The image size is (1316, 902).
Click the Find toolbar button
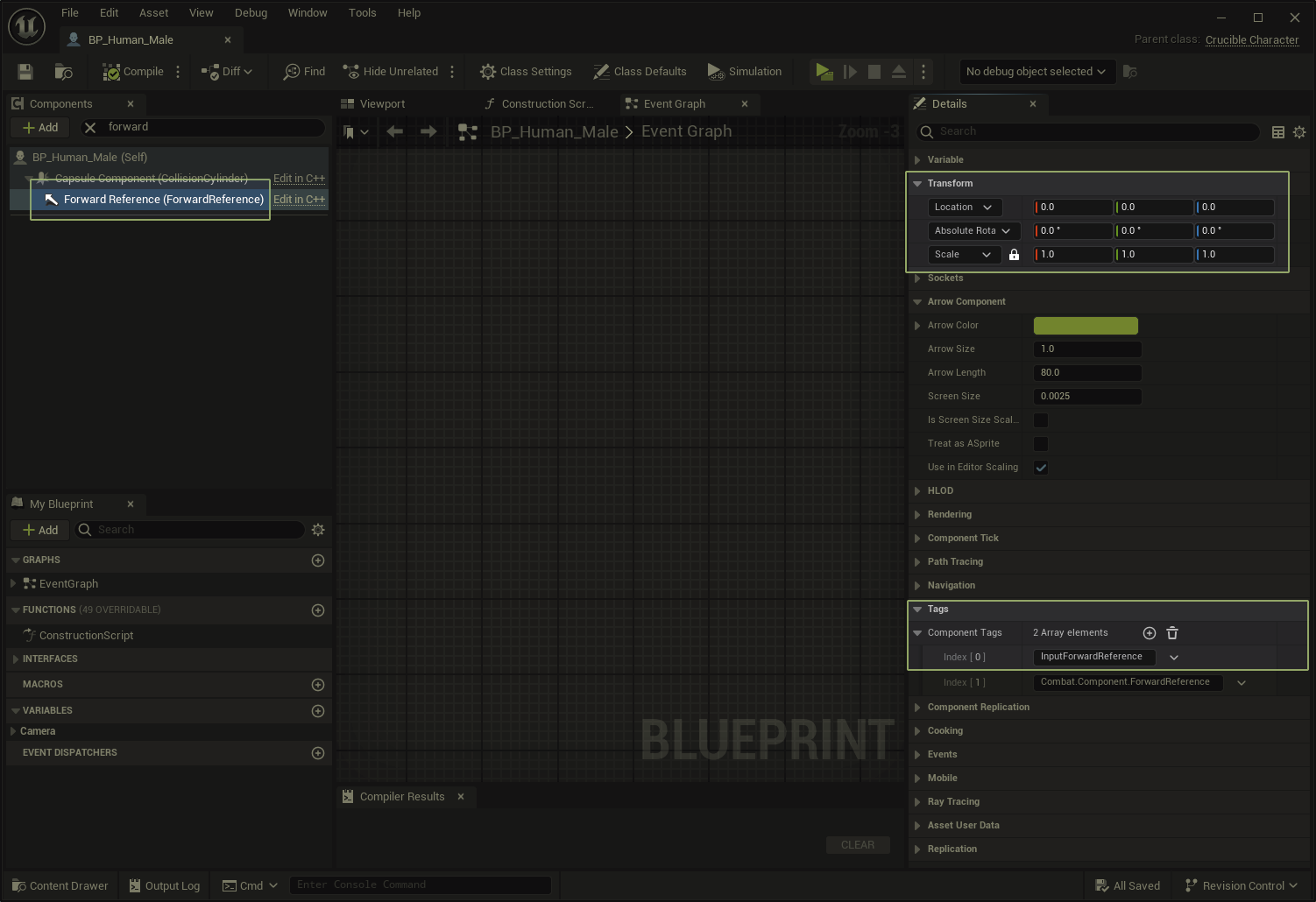coord(304,72)
